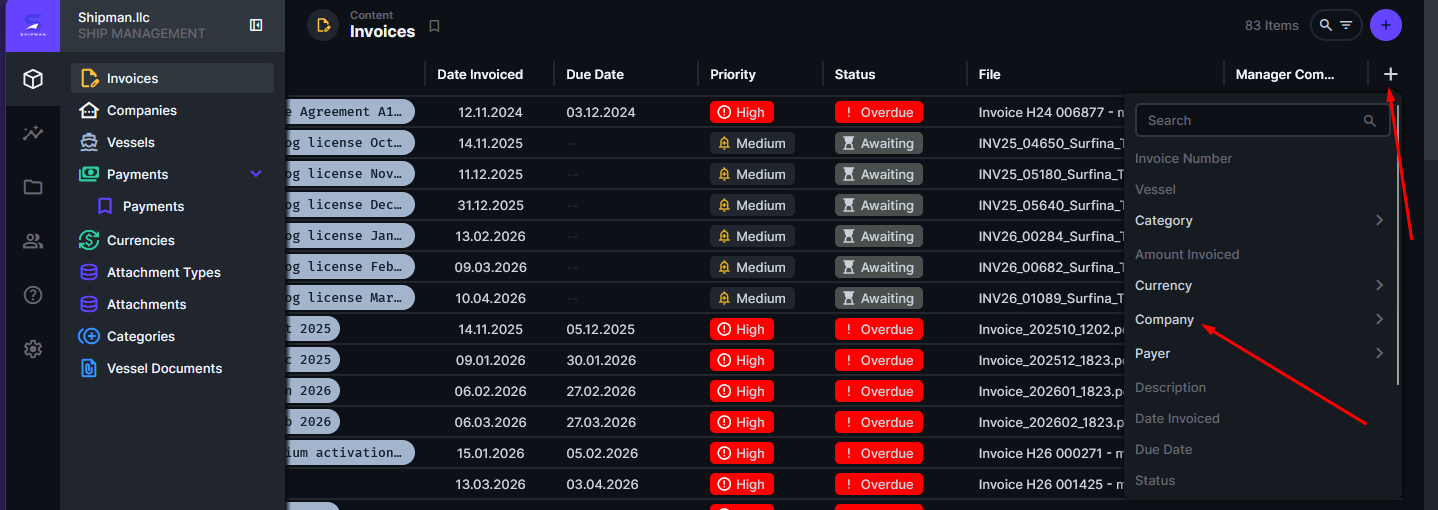This screenshot has width=1438, height=510.
Task: Expand the Category column submenu
Action: point(1379,220)
